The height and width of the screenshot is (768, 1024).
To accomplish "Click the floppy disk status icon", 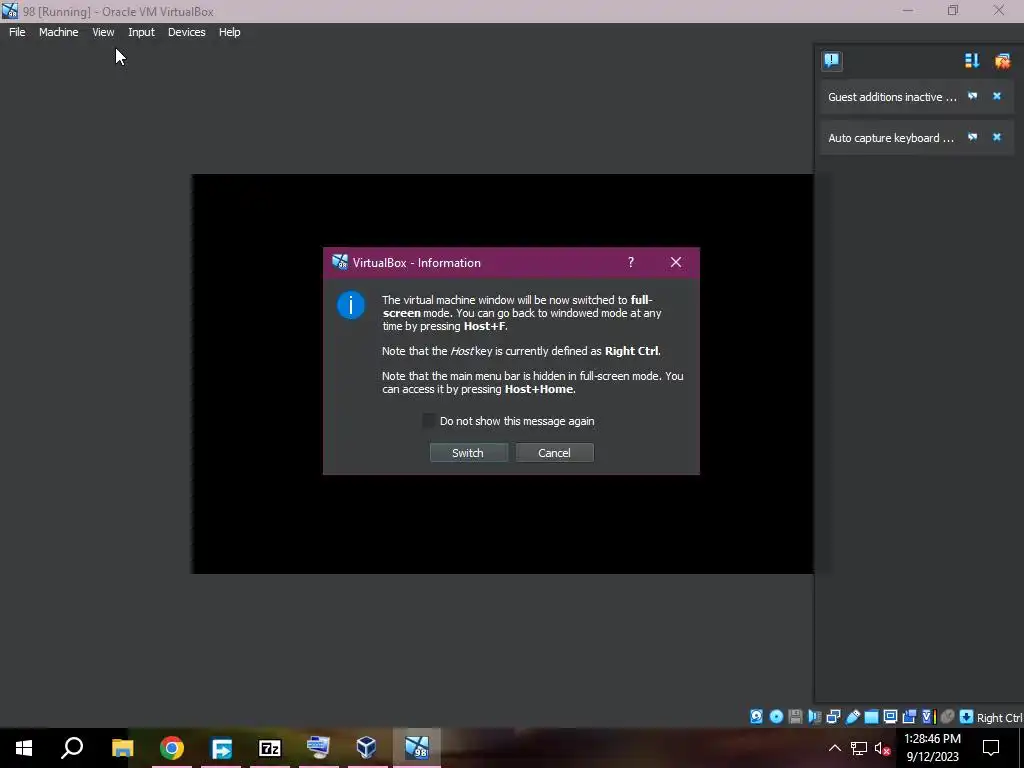I will pyautogui.click(x=795, y=716).
